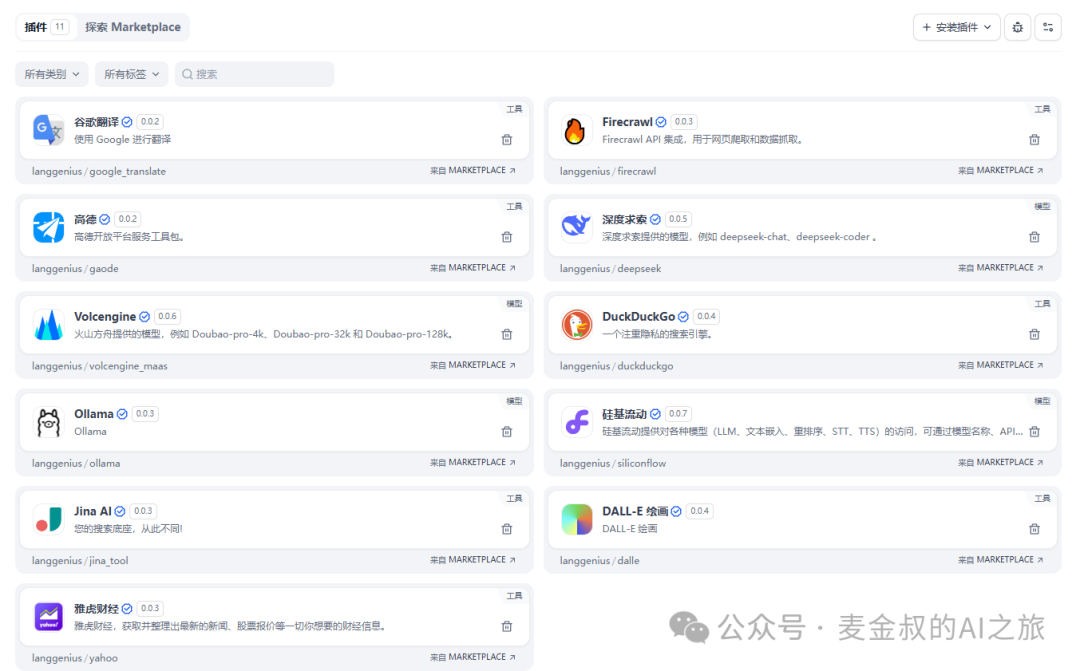
Task: Click the Volcengine mountain logo
Action: click(x=48, y=324)
